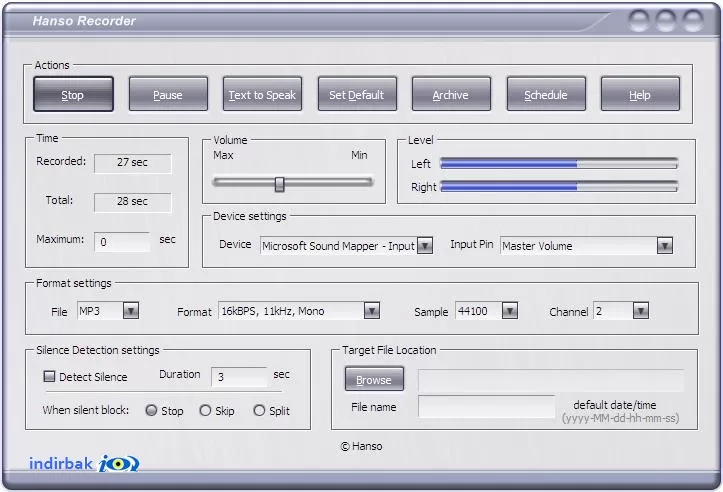
Task: Click the Recorded 27 sec value
Action: [x=133, y=163]
